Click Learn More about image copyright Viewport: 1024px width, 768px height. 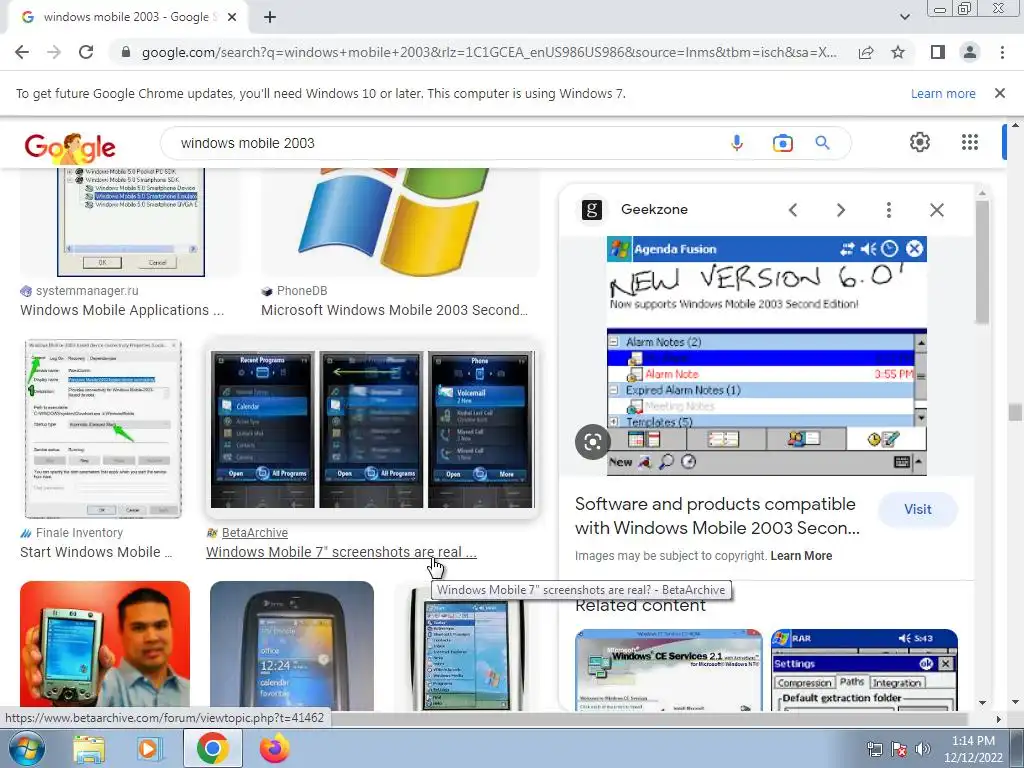point(801,556)
